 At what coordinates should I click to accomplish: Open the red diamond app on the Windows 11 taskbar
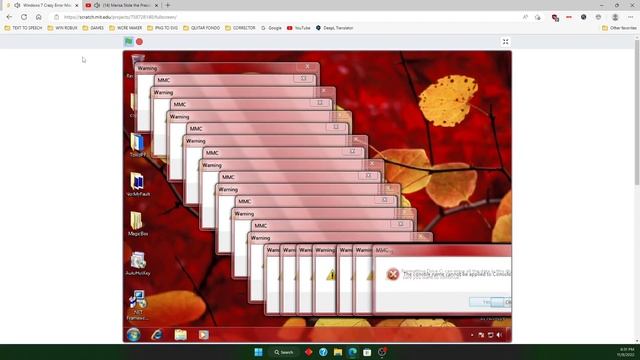pyautogui.click(x=309, y=352)
